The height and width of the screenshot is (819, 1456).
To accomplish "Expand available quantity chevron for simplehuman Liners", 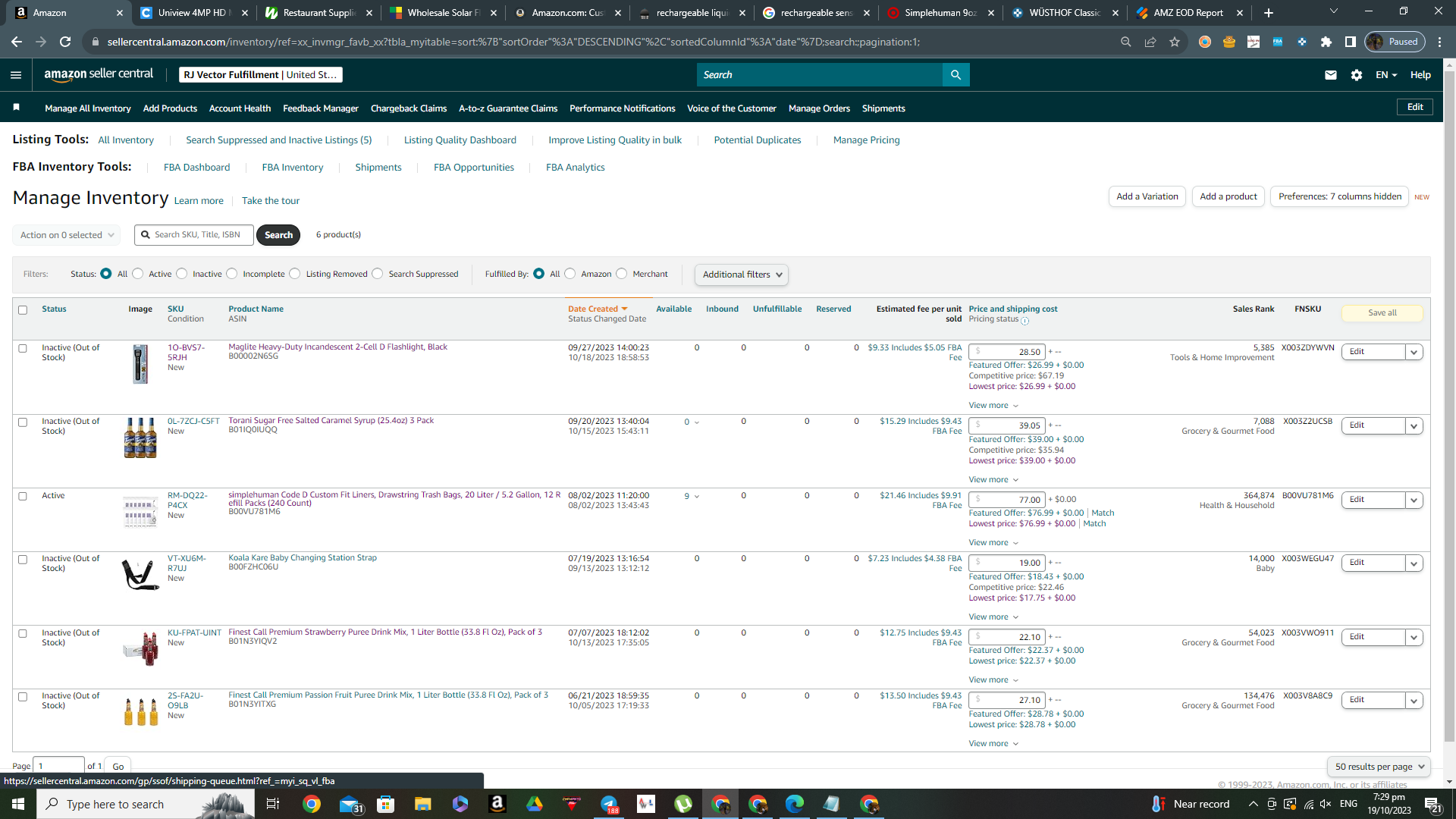I will [697, 497].
